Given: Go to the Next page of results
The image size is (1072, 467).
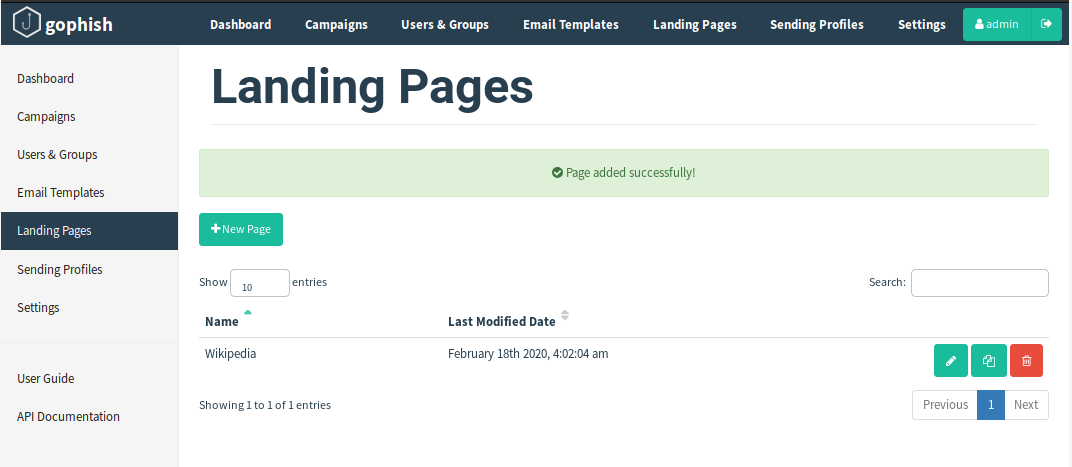Looking at the screenshot, I should pos(1026,405).
